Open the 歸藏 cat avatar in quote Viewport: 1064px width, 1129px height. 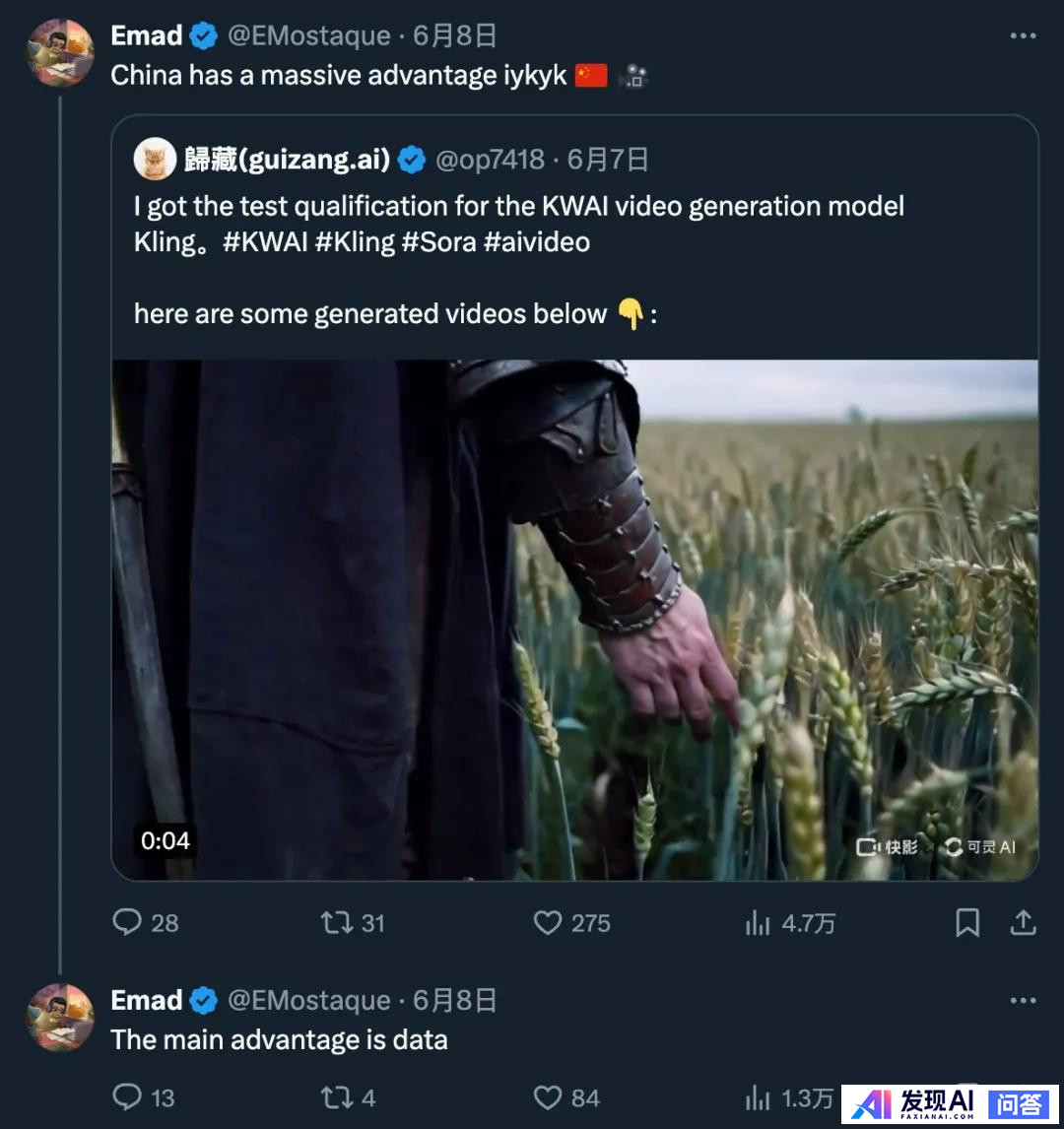coord(155,160)
